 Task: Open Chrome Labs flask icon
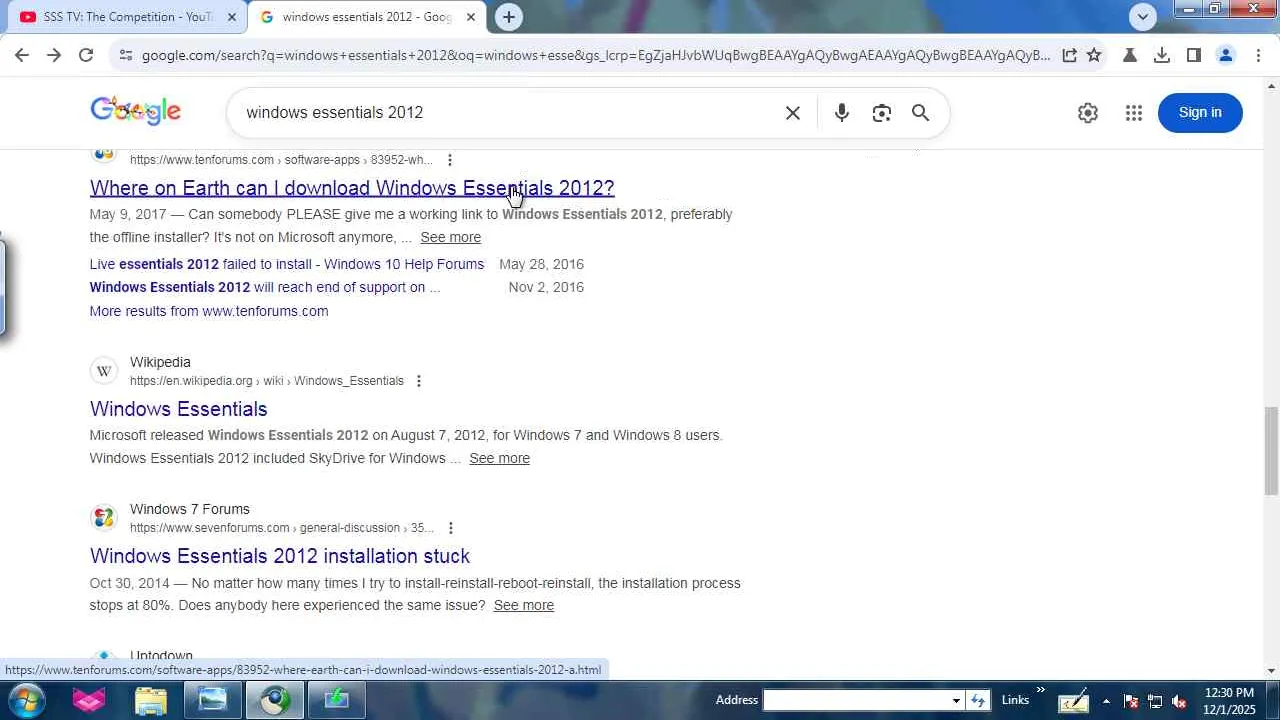(x=1130, y=56)
